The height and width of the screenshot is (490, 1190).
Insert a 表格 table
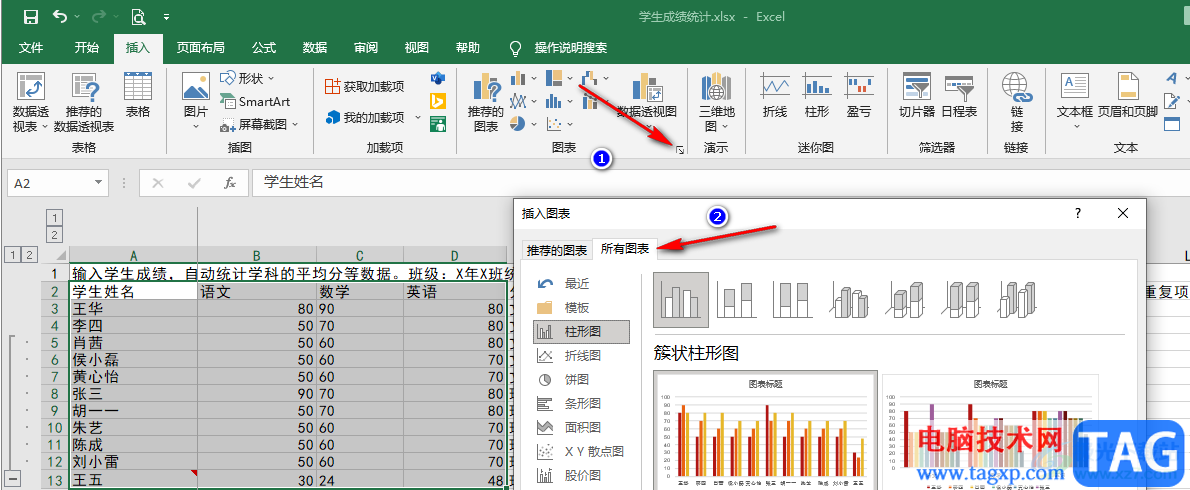137,95
